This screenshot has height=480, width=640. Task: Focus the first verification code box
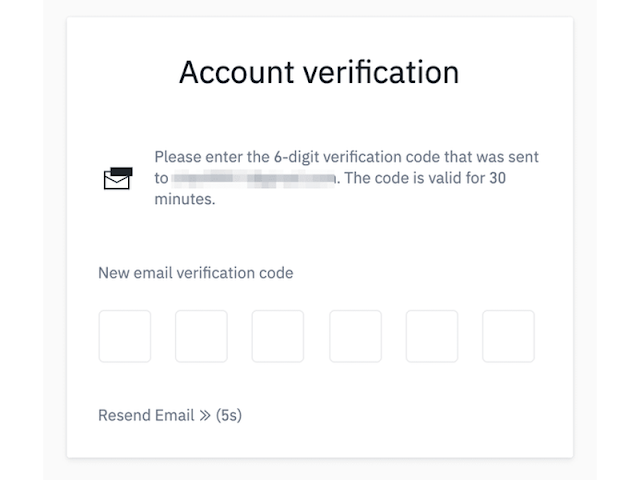tap(125, 336)
